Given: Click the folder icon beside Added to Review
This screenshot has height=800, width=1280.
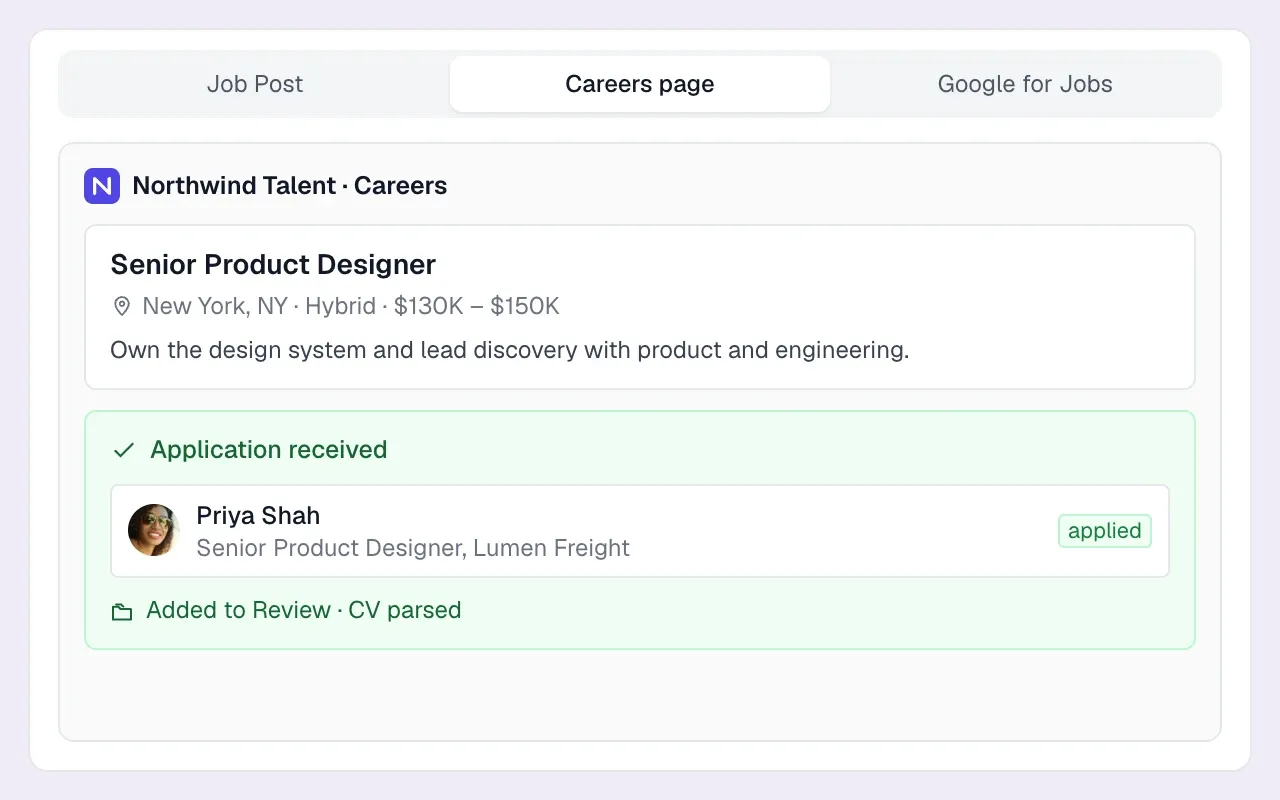Looking at the screenshot, I should [x=122, y=611].
